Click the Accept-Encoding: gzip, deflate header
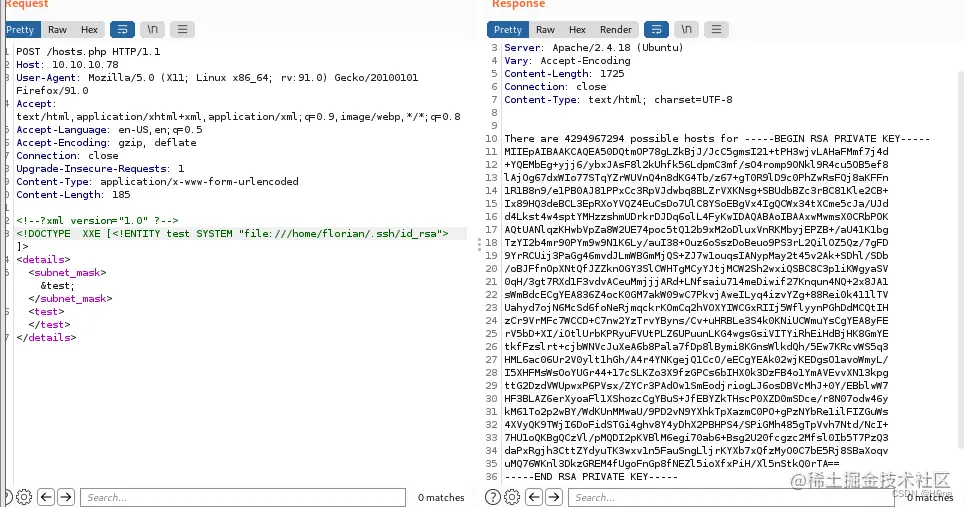Screen dimensions: 967x507 point(106,142)
